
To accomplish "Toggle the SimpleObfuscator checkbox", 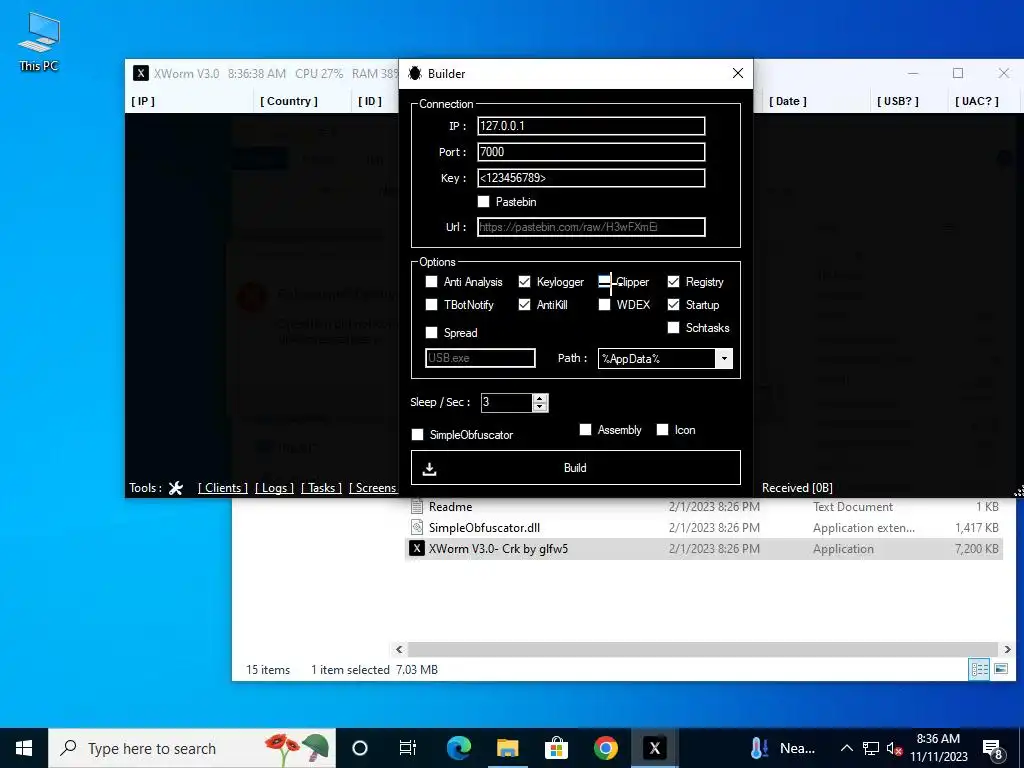I will 417,434.
